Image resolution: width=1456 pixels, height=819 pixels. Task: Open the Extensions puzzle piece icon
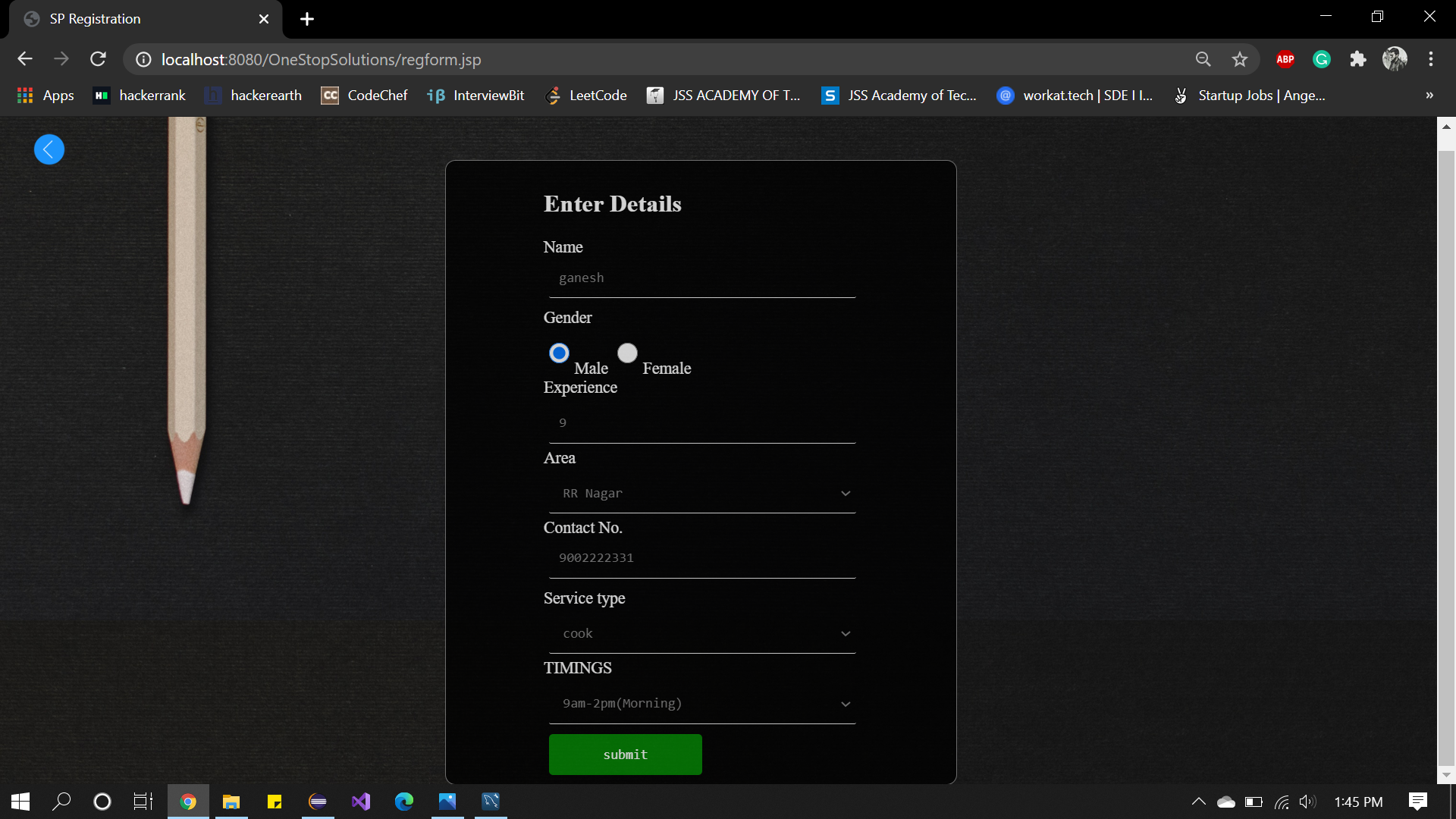pyautogui.click(x=1357, y=59)
